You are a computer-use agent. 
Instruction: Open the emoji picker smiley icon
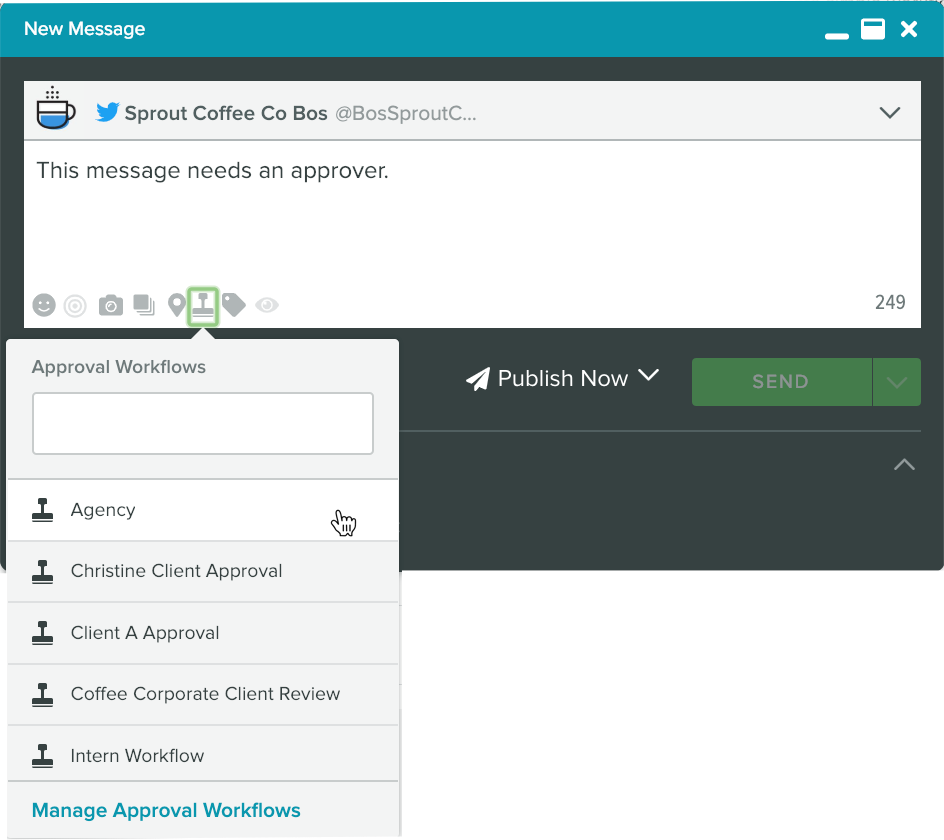(44, 305)
